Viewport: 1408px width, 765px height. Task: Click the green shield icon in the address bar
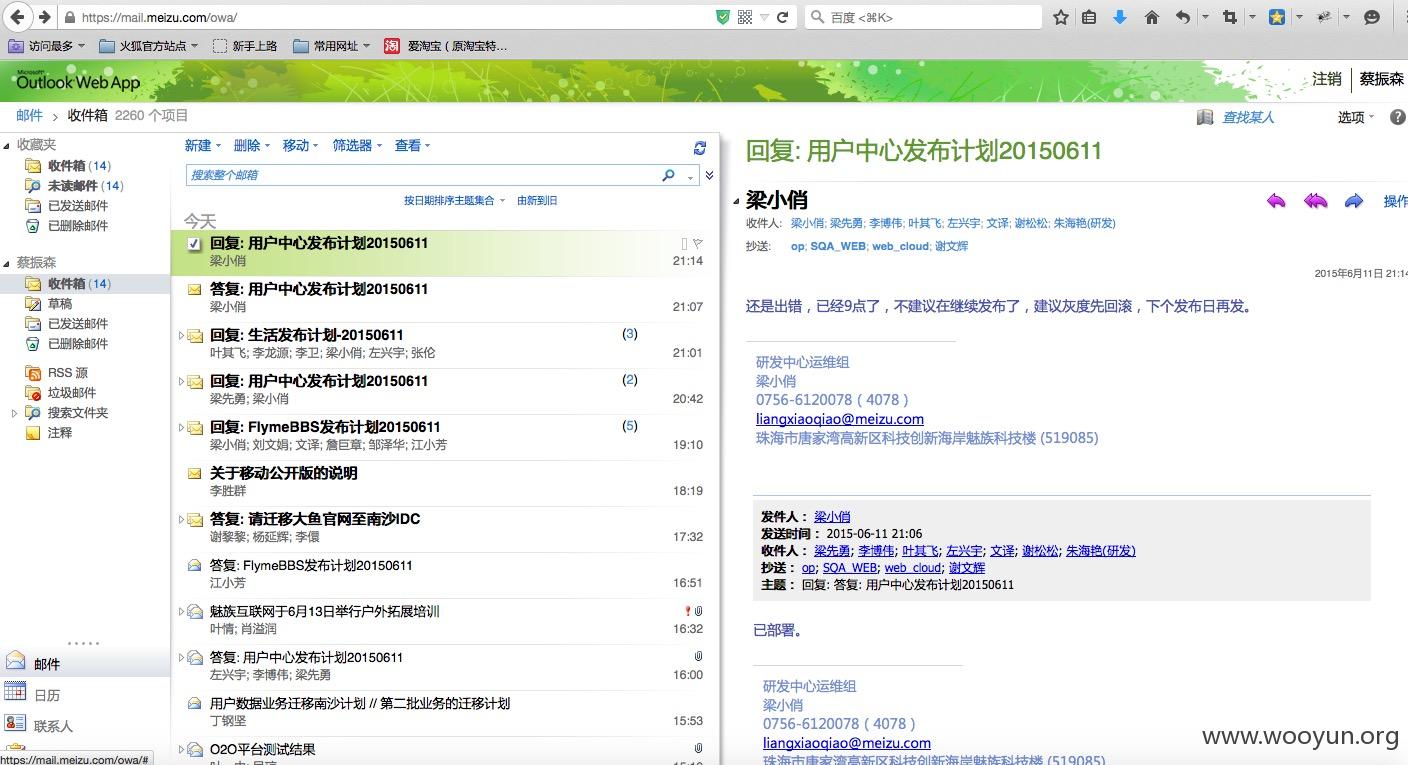[723, 17]
